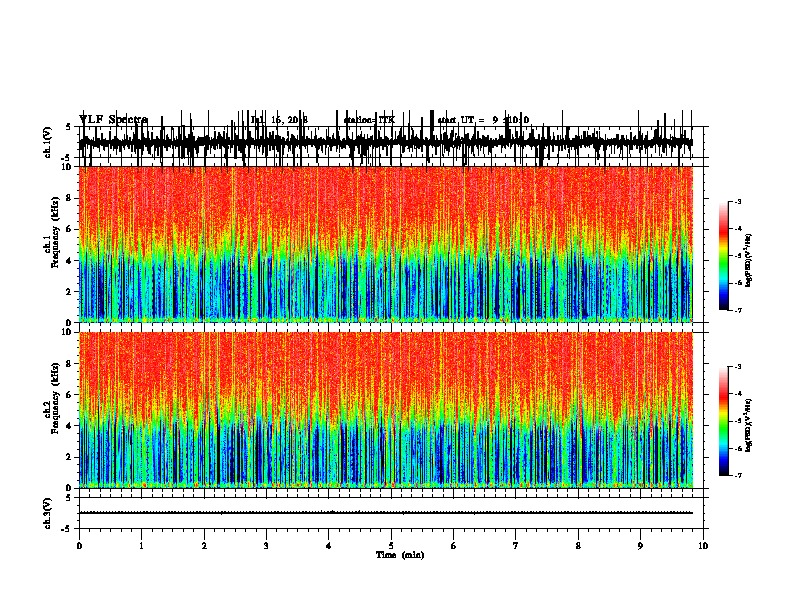Click the '-7' label on ch.2 color bar

pyautogui.click(x=738, y=475)
